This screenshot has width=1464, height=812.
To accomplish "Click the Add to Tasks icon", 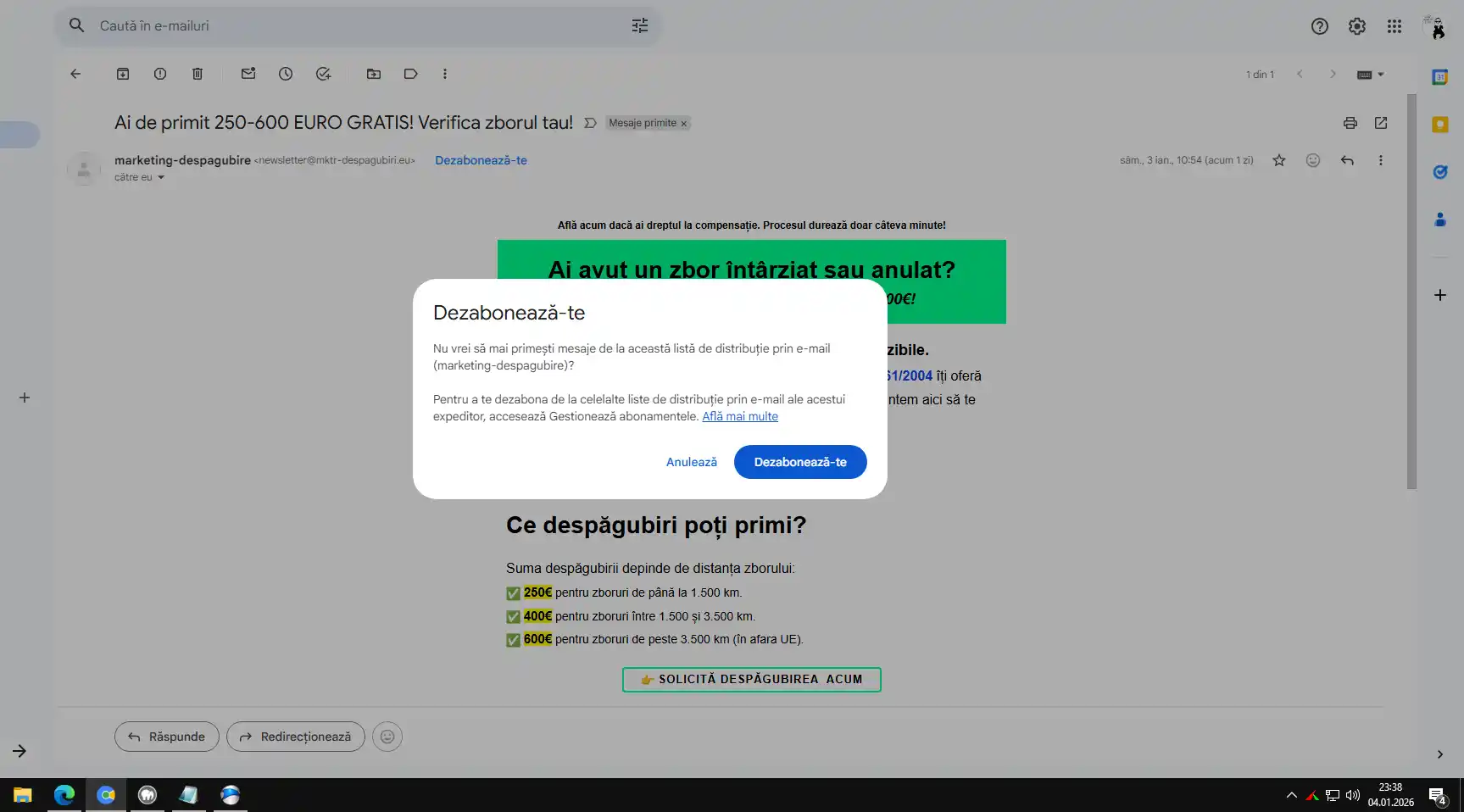I will point(323,74).
